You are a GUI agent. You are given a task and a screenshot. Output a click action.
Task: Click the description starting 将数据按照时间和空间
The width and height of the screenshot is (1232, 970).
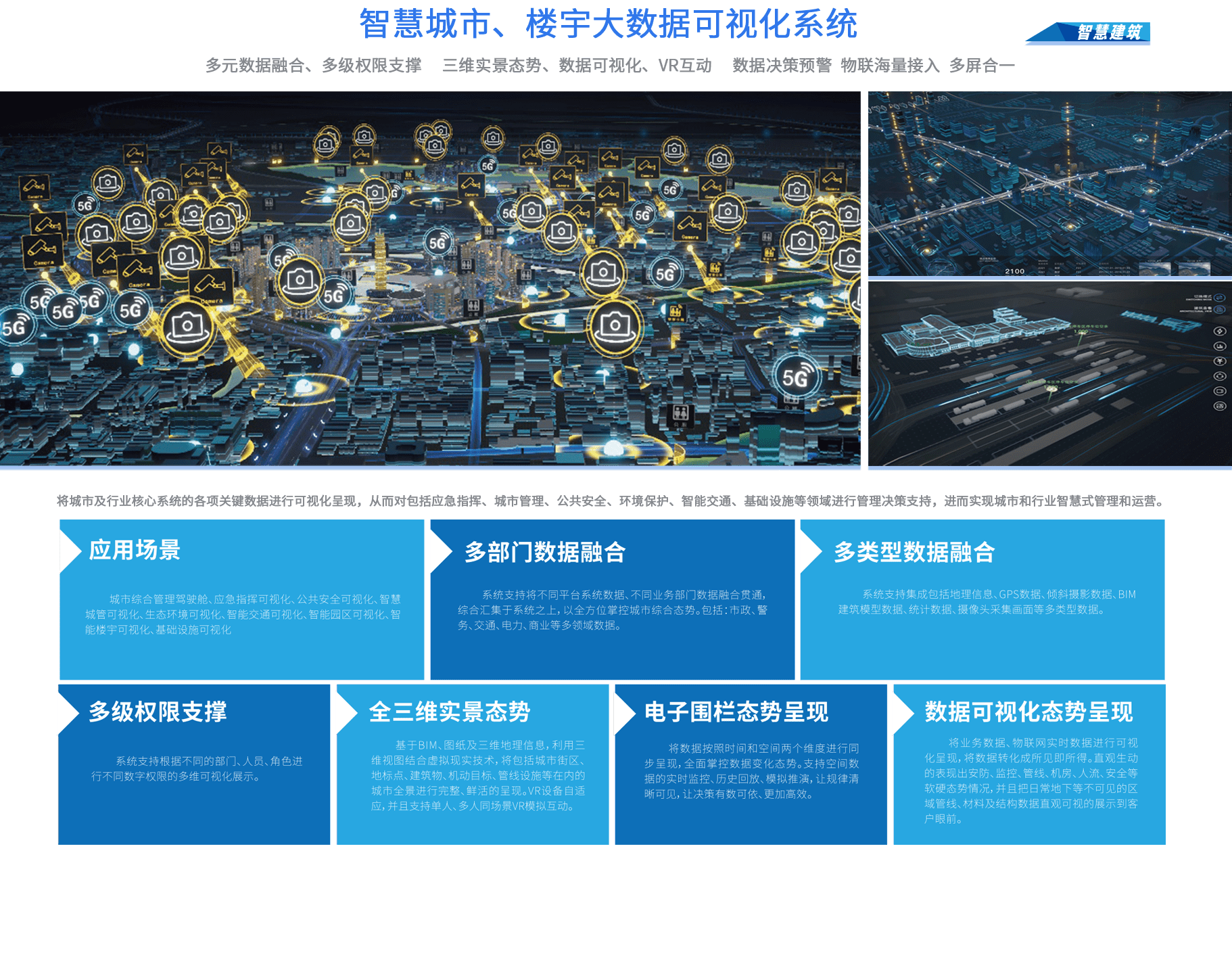pyautogui.click(x=751, y=771)
